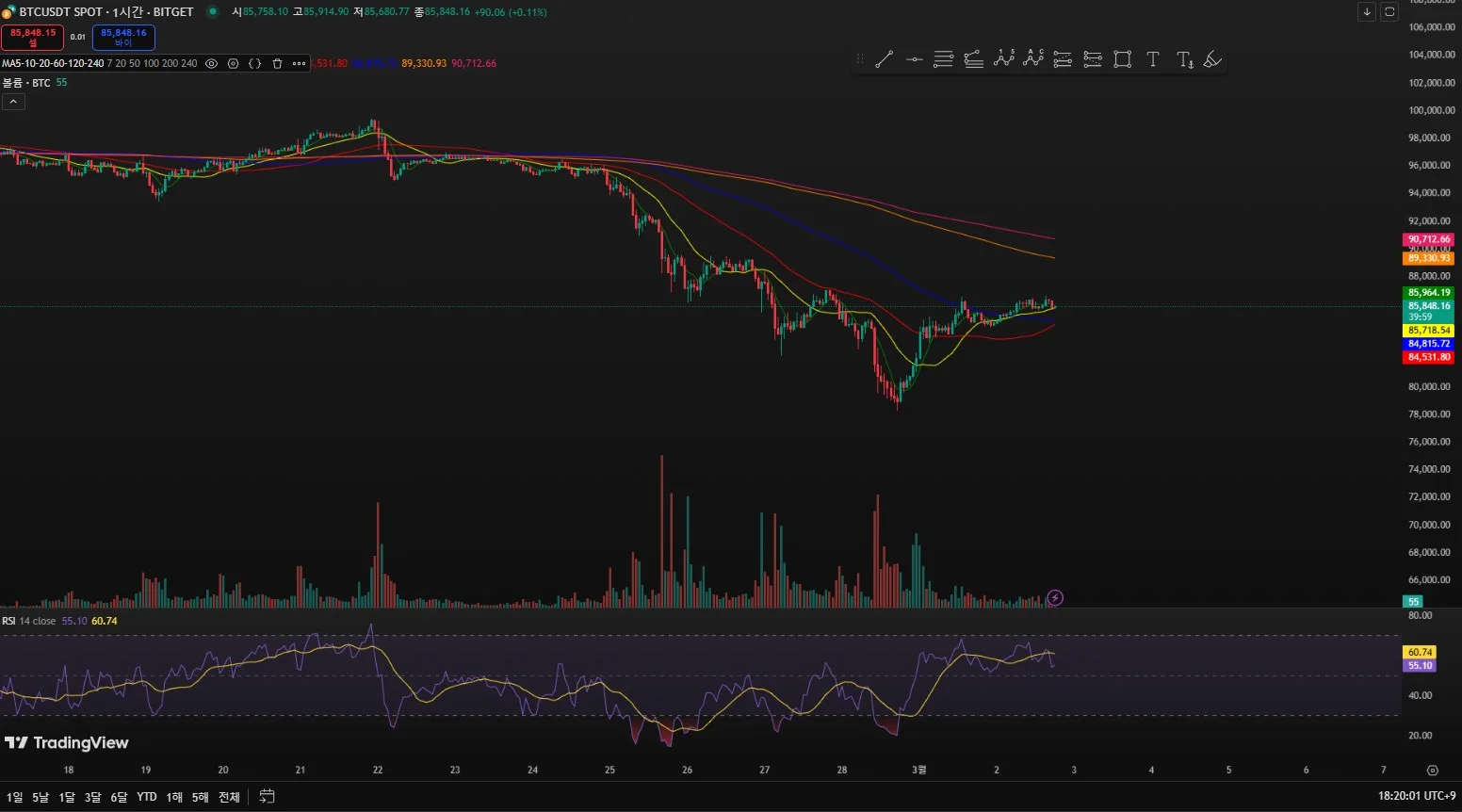Screen dimensions: 1462x812
Task: Select the 1달 time range
Action: pos(67,797)
